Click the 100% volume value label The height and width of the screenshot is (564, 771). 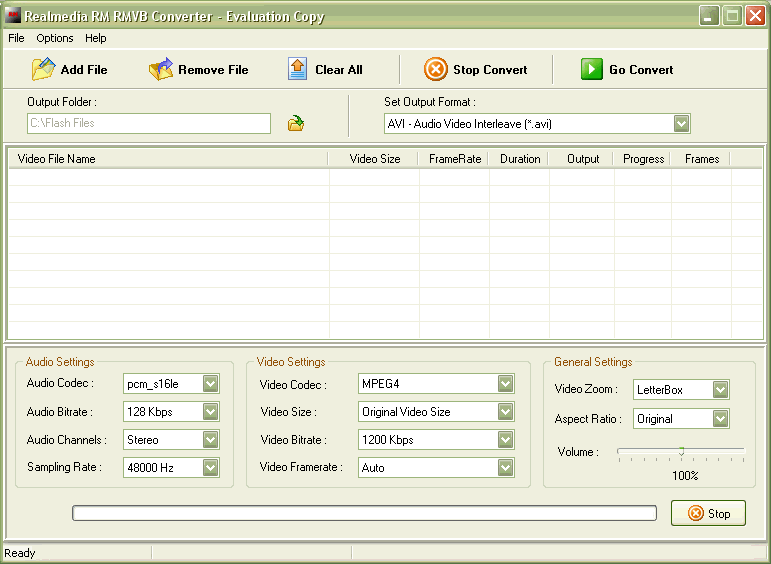(685, 475)
